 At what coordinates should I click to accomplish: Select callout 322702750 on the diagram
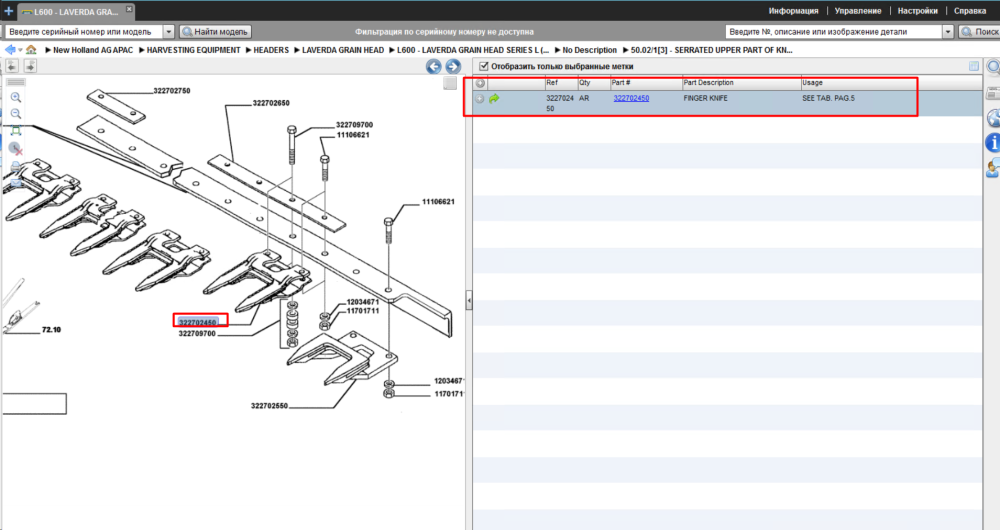[172, 91]
